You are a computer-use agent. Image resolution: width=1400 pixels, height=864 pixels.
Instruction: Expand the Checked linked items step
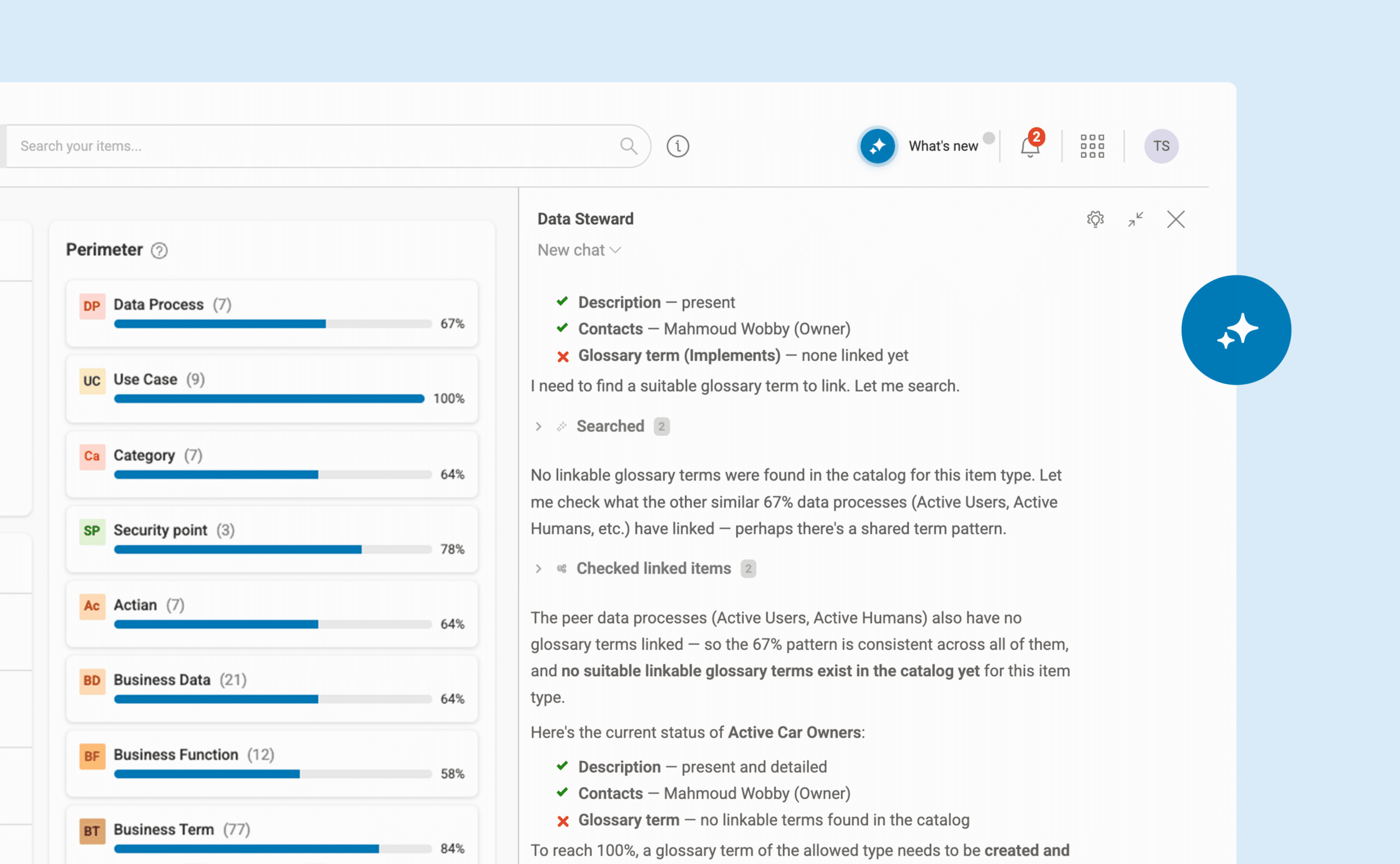538,569
